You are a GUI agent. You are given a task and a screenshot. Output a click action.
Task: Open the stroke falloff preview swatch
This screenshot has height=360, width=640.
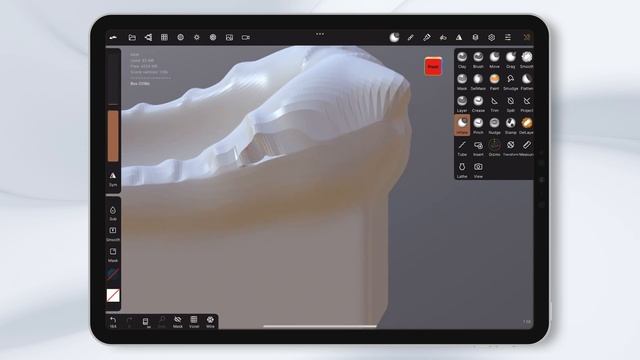coord(113,274)
